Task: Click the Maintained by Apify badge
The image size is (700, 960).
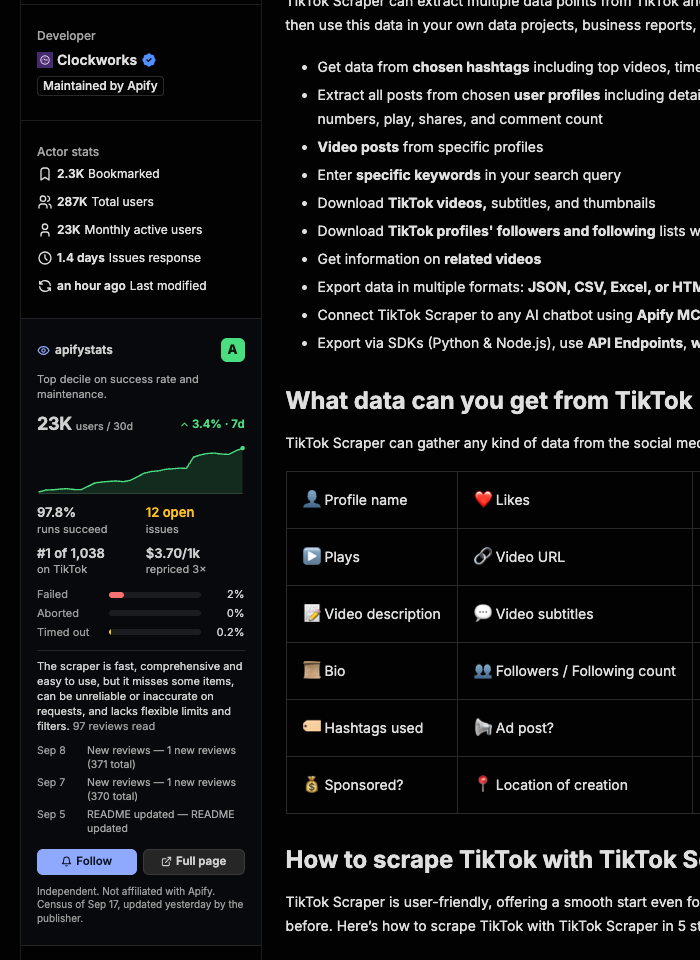Action: point(100,86)
